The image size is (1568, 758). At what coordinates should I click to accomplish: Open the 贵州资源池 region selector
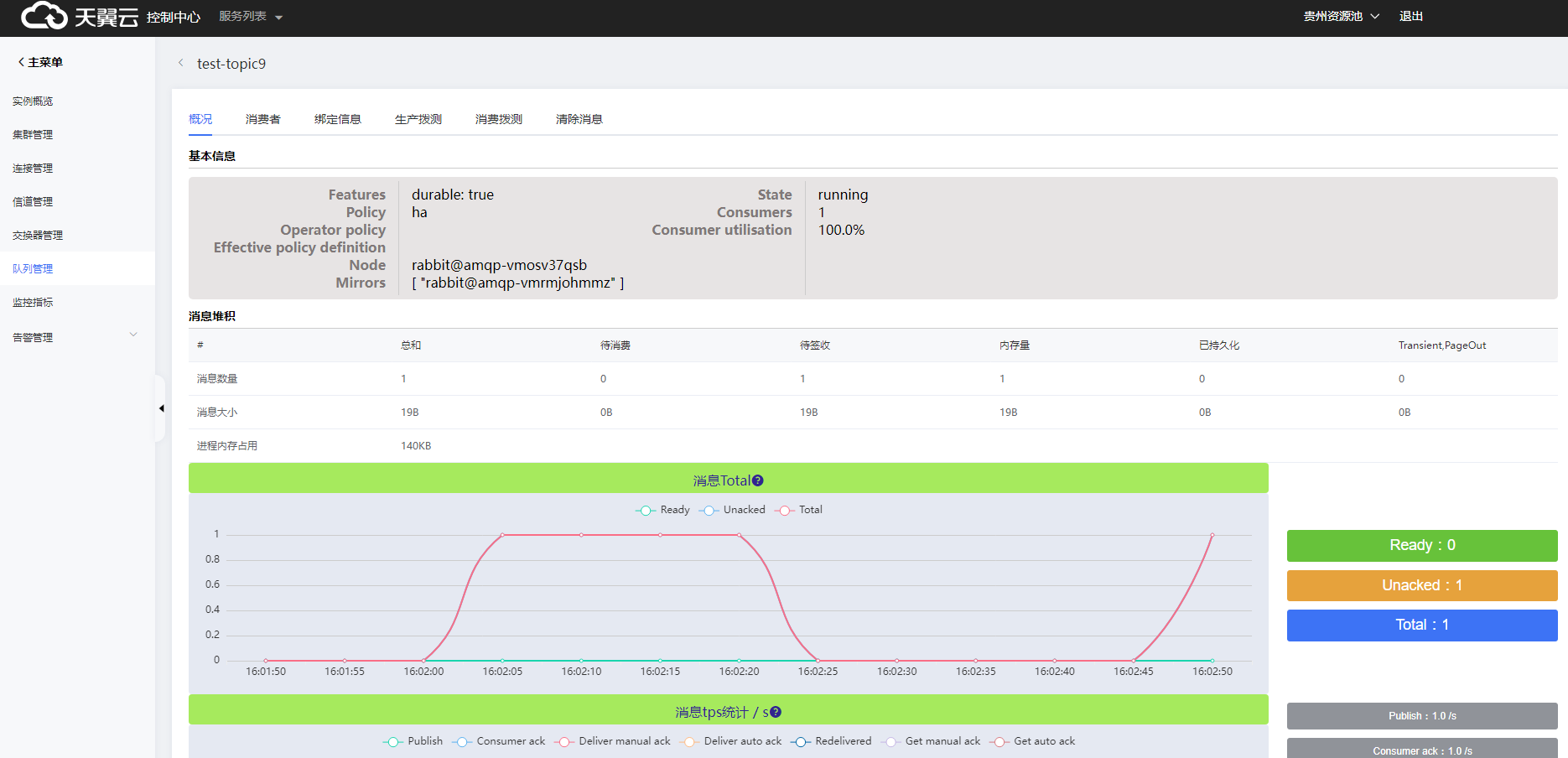click(1340, 17)
